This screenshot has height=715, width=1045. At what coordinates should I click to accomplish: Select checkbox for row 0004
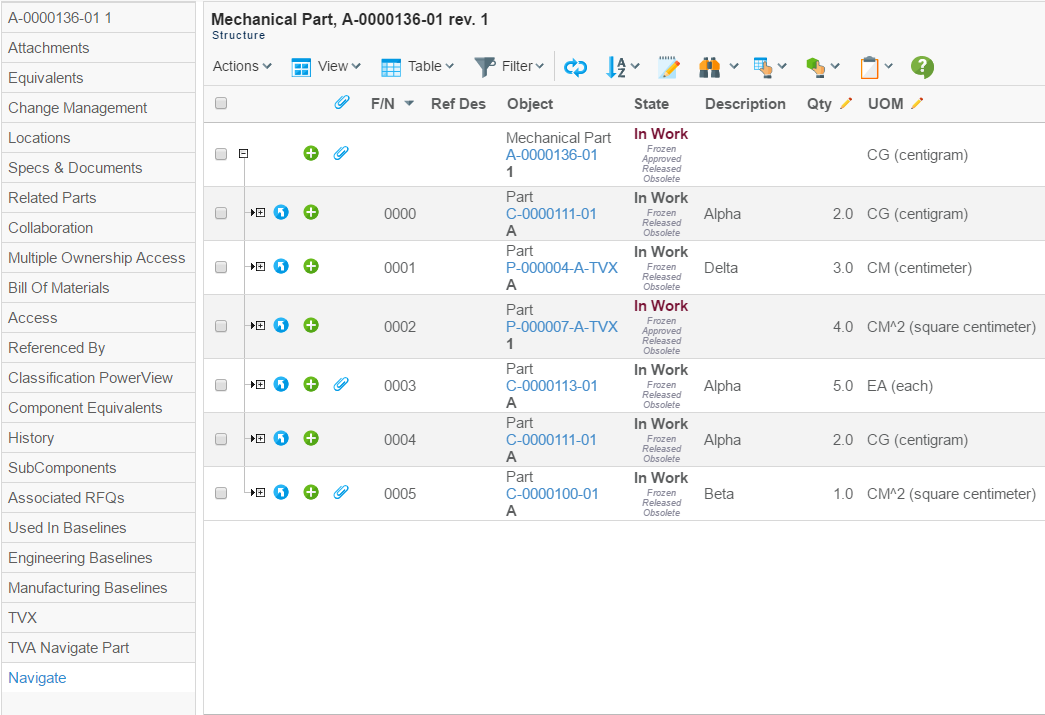pyautogui.click(x=221, y=439)
